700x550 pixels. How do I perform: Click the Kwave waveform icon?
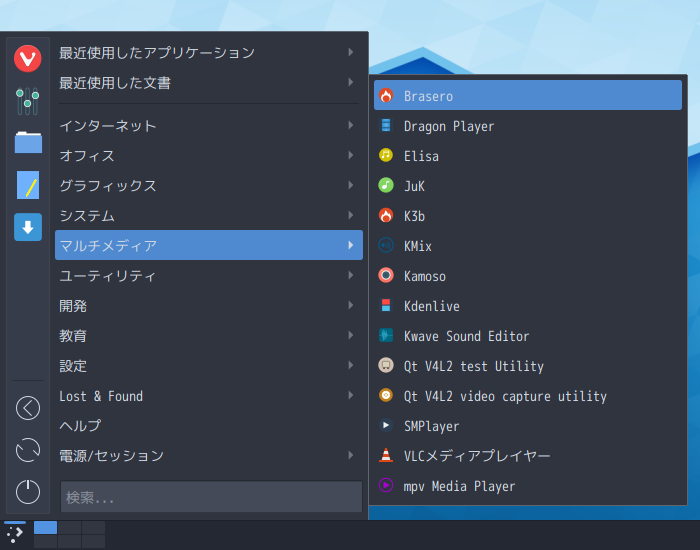pyautogui.click(x=386, y=335)
